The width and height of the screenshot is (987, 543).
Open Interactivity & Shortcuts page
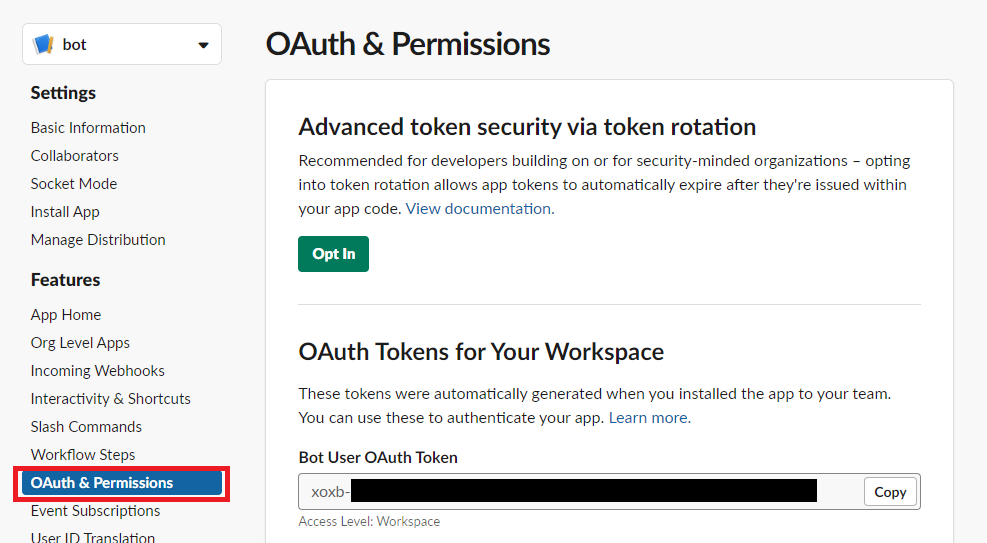pyautogui.click(x=111, y=399)
